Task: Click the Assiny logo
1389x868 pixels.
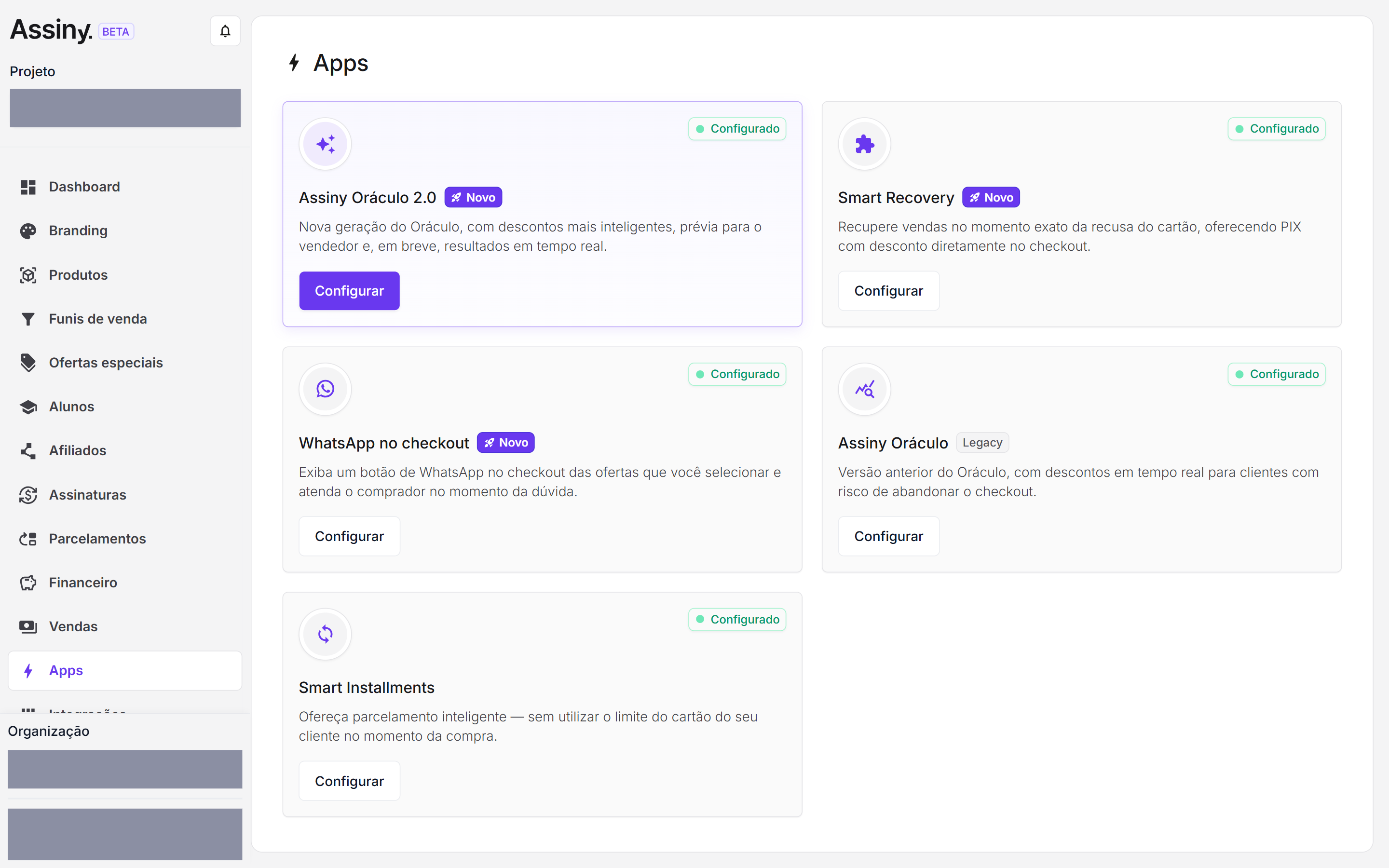Action: (x=51, y=30)
